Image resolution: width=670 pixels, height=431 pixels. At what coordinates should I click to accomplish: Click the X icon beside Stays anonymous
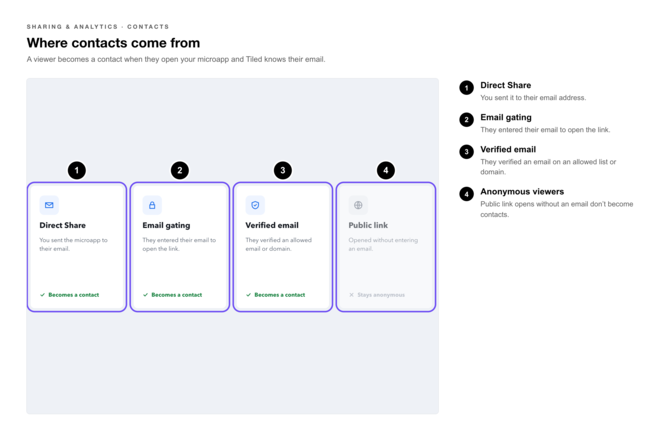(x=351, y=295)
